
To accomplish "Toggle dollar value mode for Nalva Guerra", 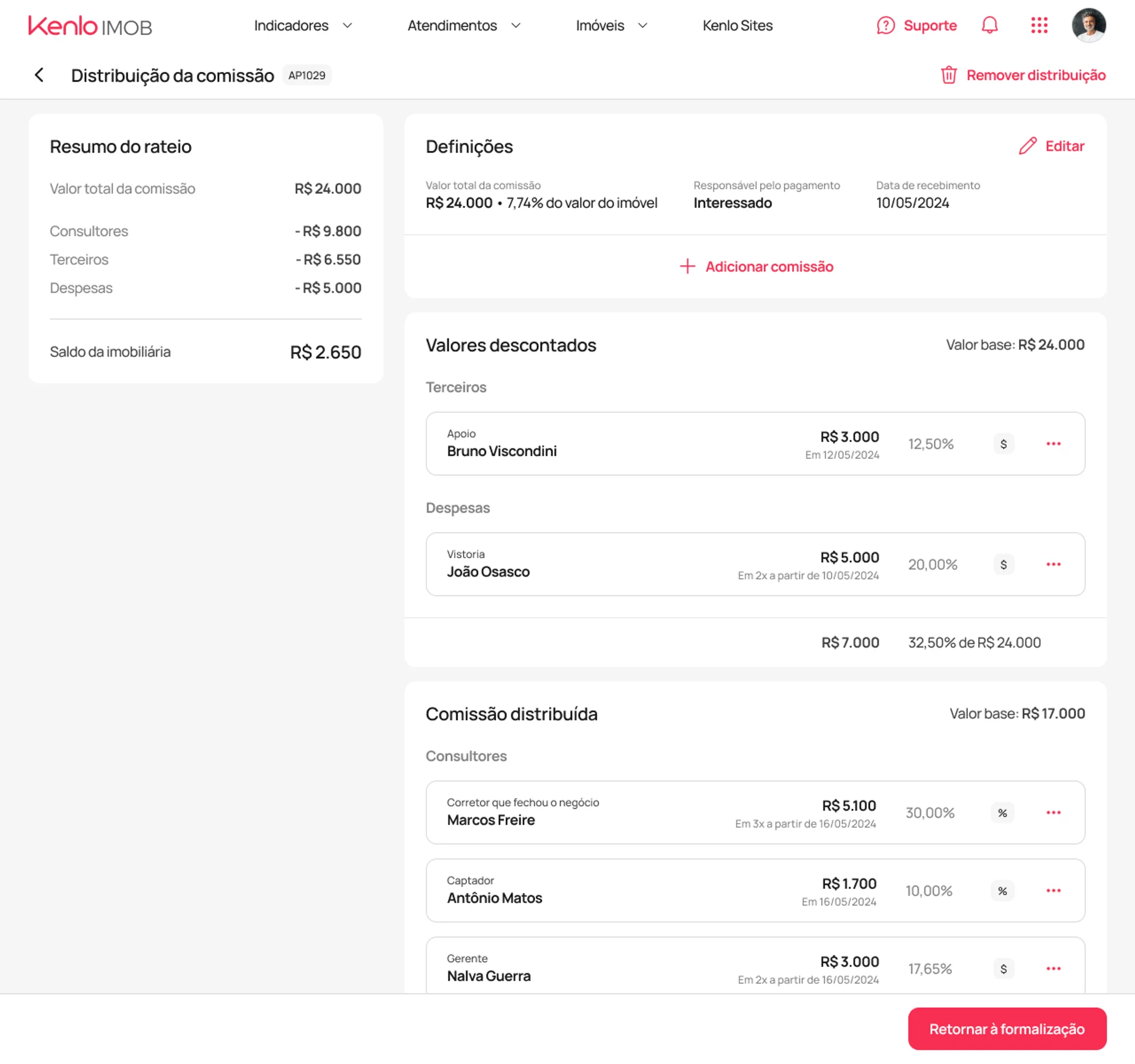I will coord(1003,968).
